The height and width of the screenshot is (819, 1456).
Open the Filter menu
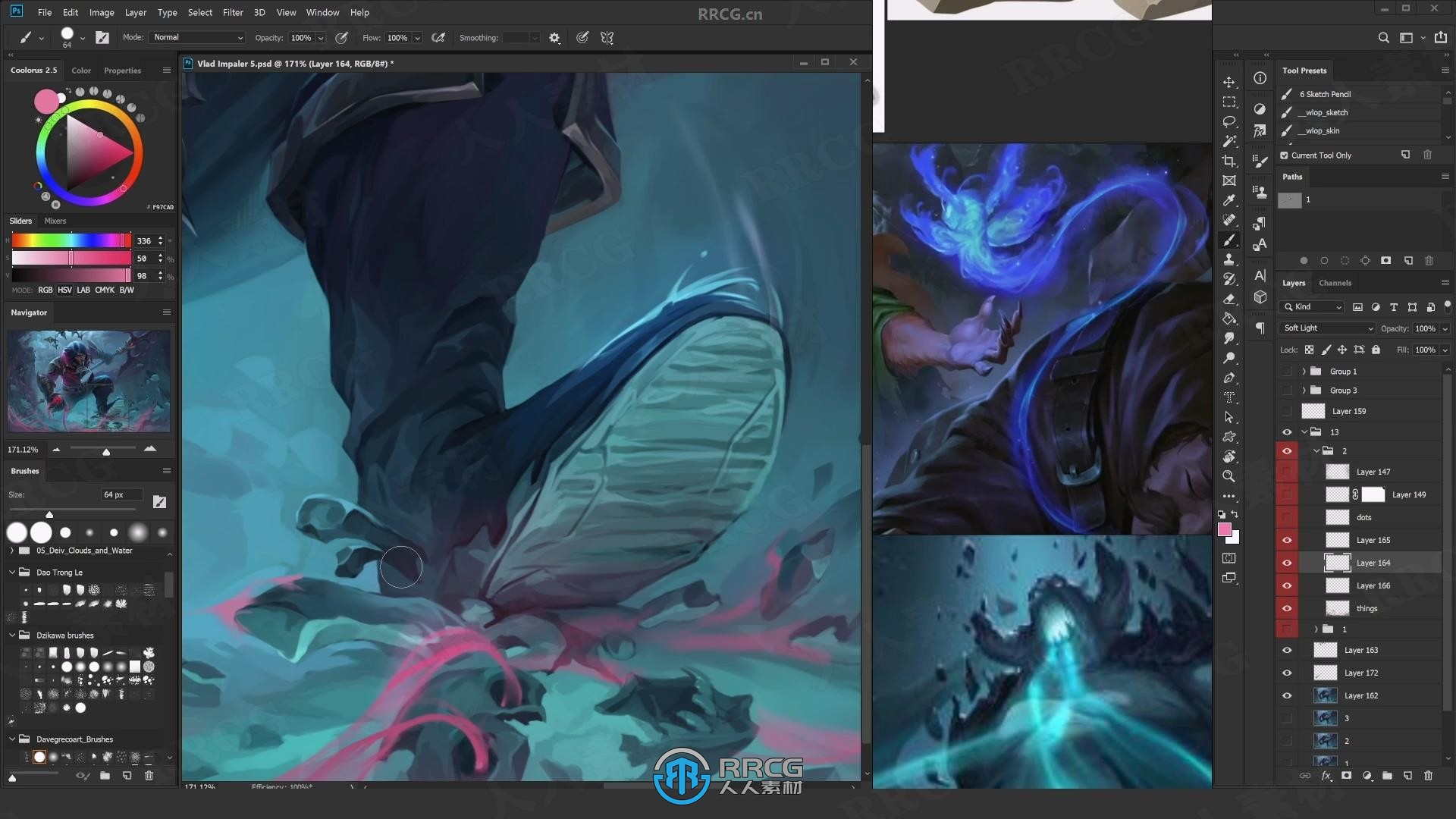[x=233, y=12]
